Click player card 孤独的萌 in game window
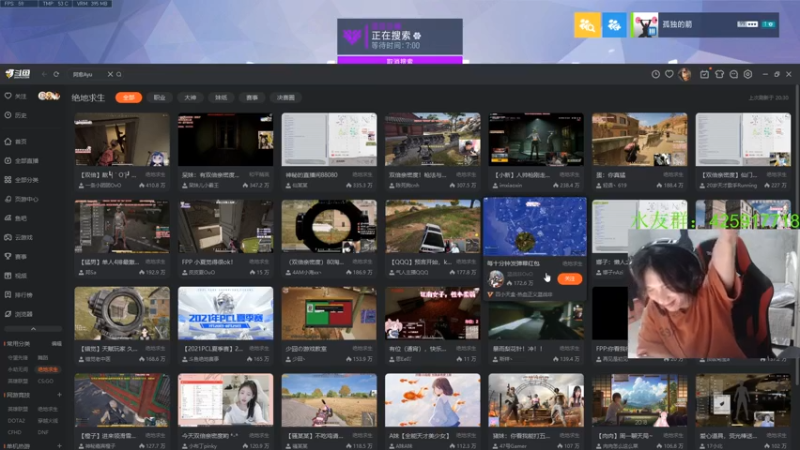This screenshot has height=450, width=800. click(705, 24)
